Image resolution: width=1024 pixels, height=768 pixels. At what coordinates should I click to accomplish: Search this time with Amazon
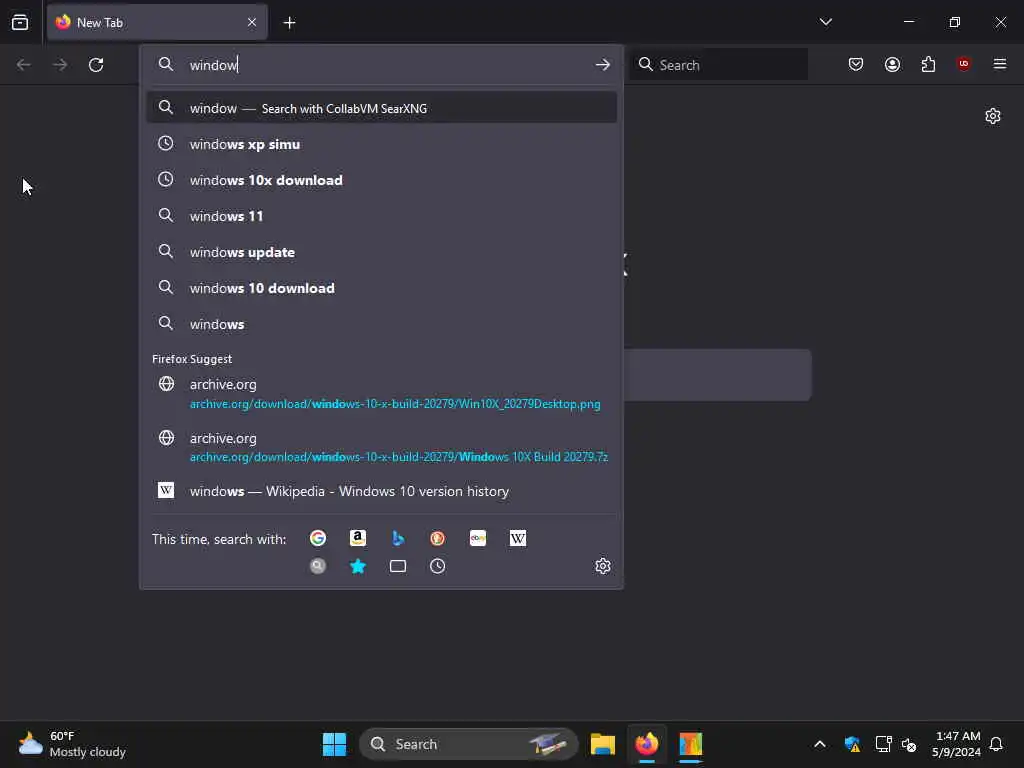(358, 538)
